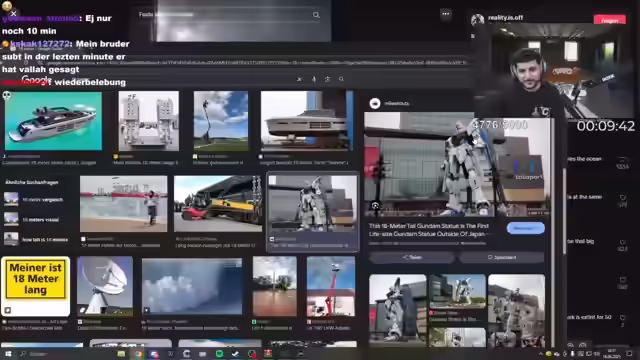Open the 'Meiner ist 18 Meter lang' thumbnail

click(36, 286)
